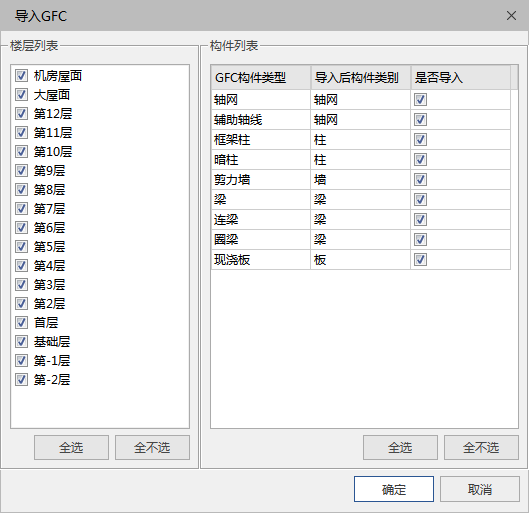Confirm import with the 确定 button
This screenshot has height=513, width=529.
(x=394, y=489)
